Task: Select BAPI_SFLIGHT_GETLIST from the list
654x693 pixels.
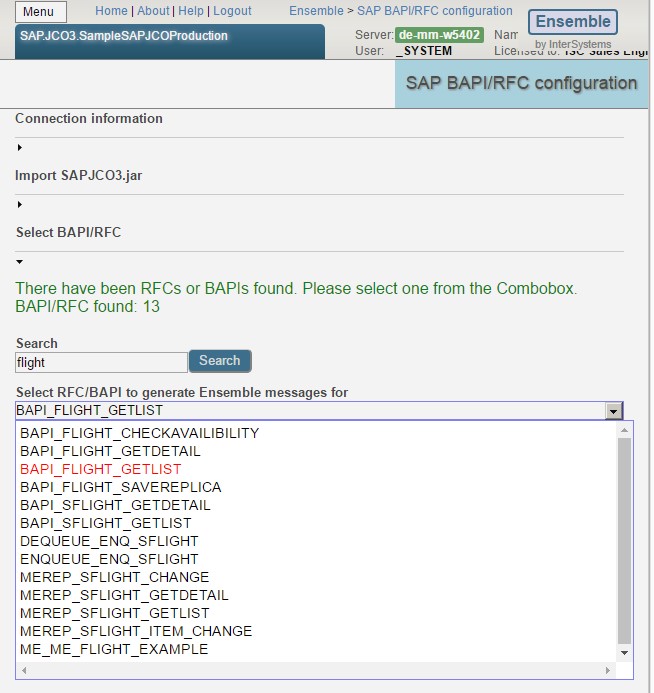Action: point(106,523)
